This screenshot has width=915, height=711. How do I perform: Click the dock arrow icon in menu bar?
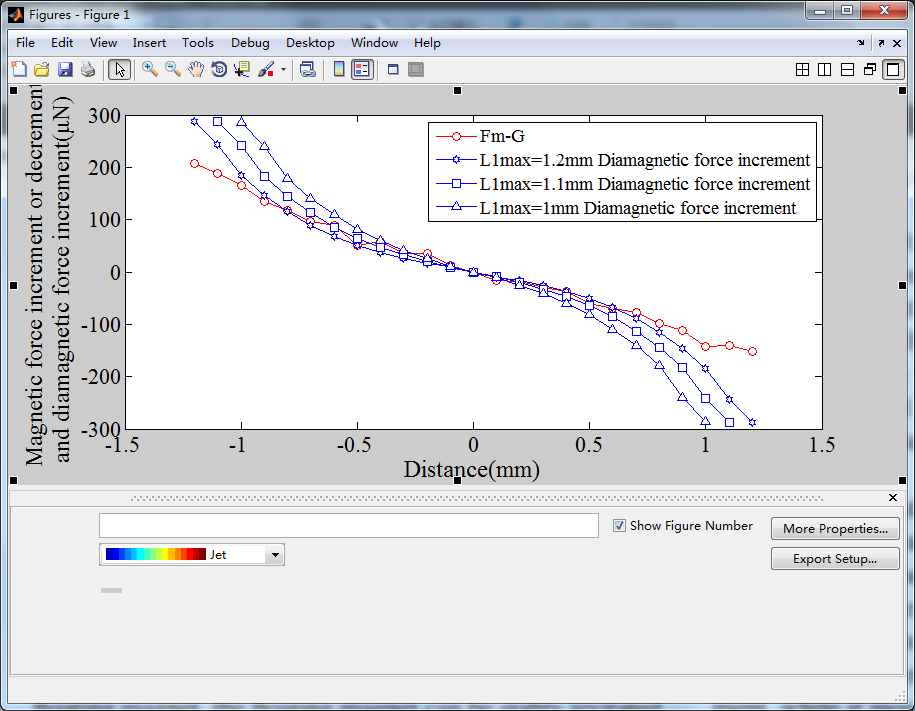861,43
